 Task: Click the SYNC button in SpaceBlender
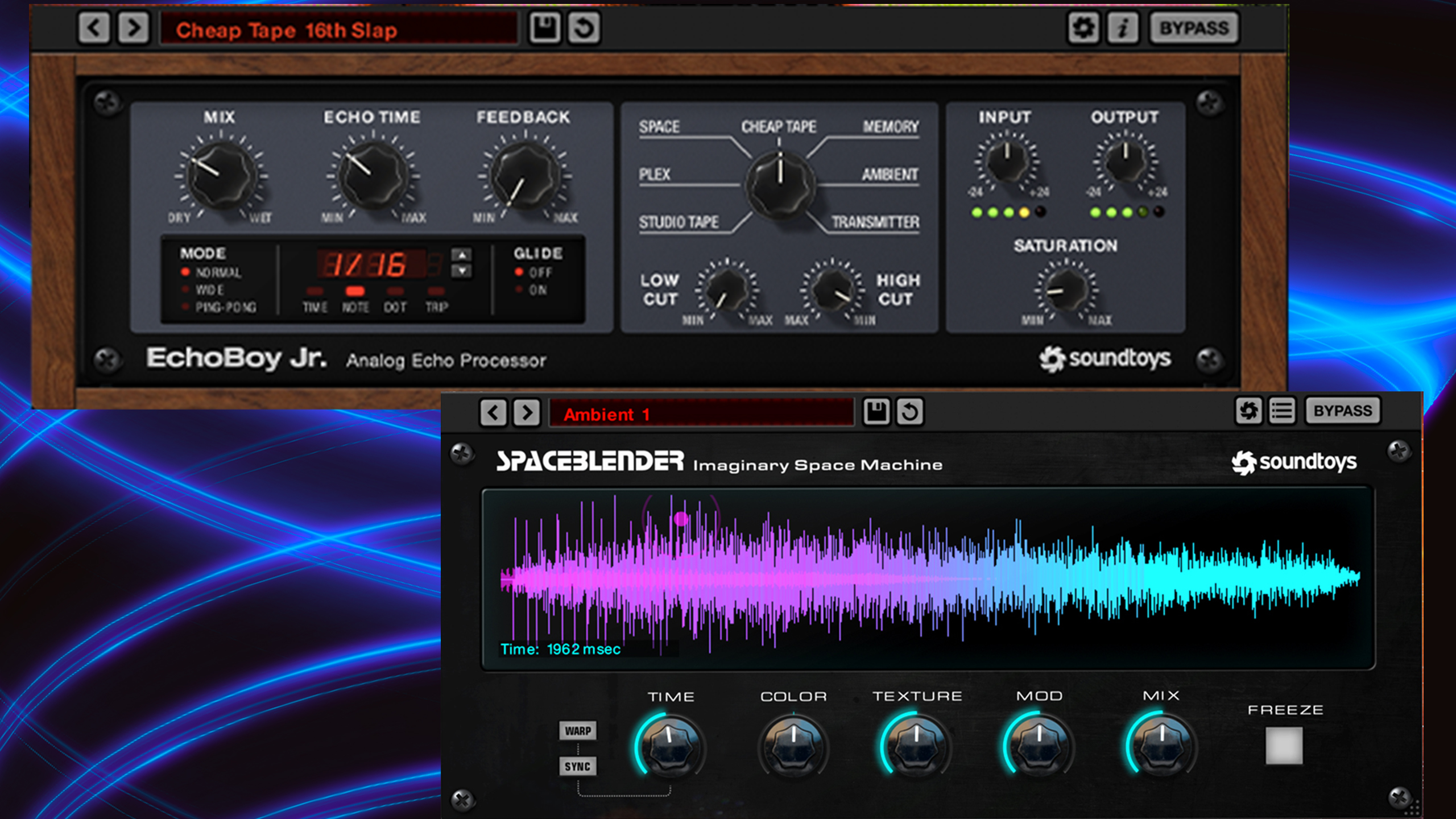coord(577,766)
